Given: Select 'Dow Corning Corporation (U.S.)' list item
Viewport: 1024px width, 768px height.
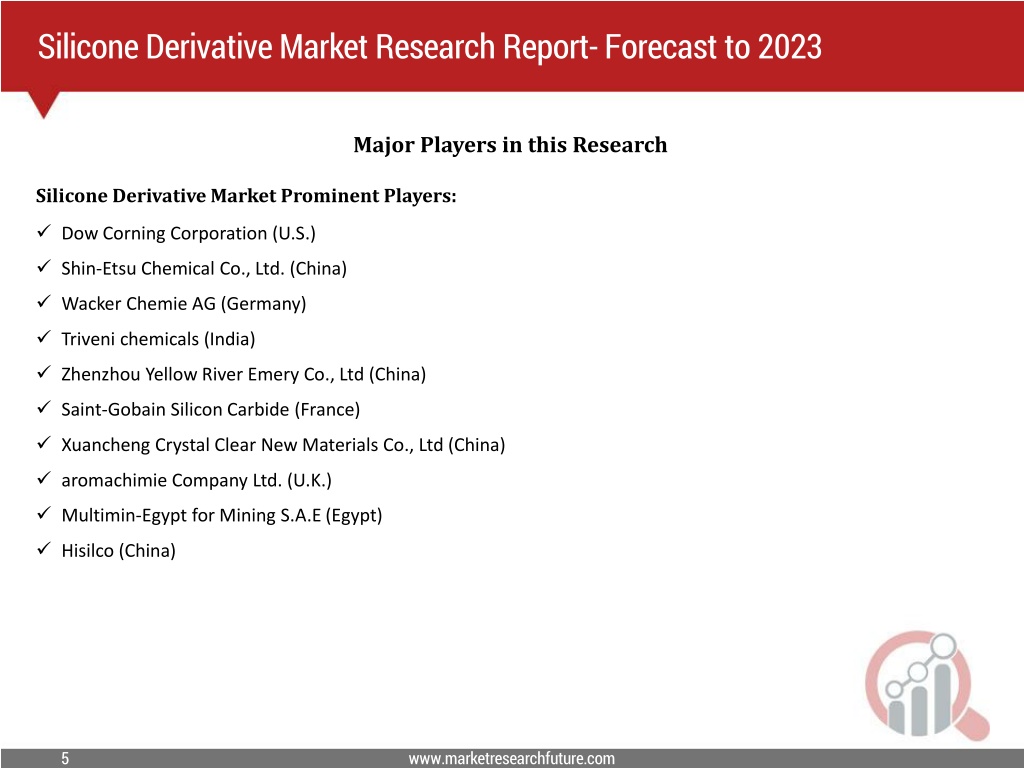Looking at the screenshot, I should pos(189,233).
